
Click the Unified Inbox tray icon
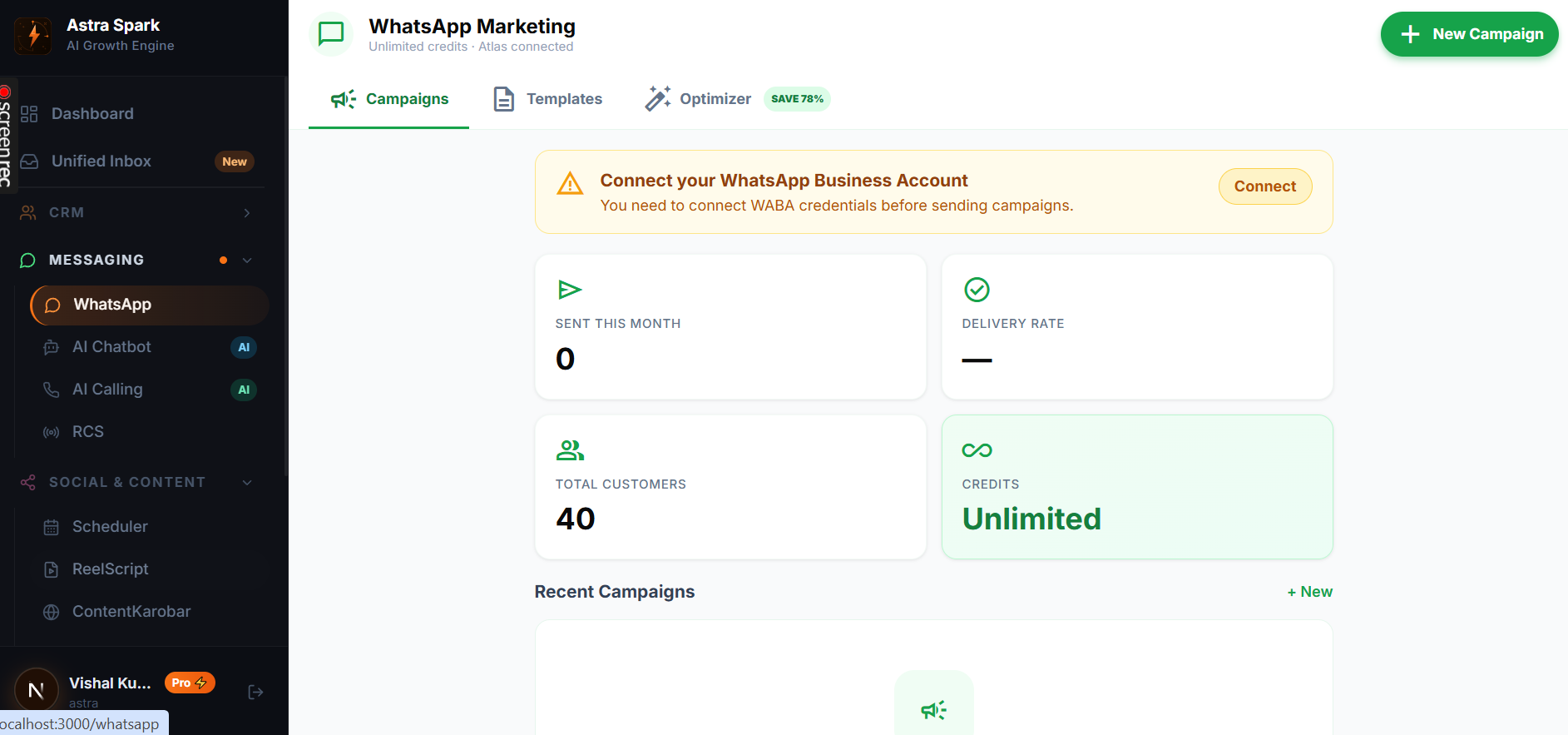29,161
